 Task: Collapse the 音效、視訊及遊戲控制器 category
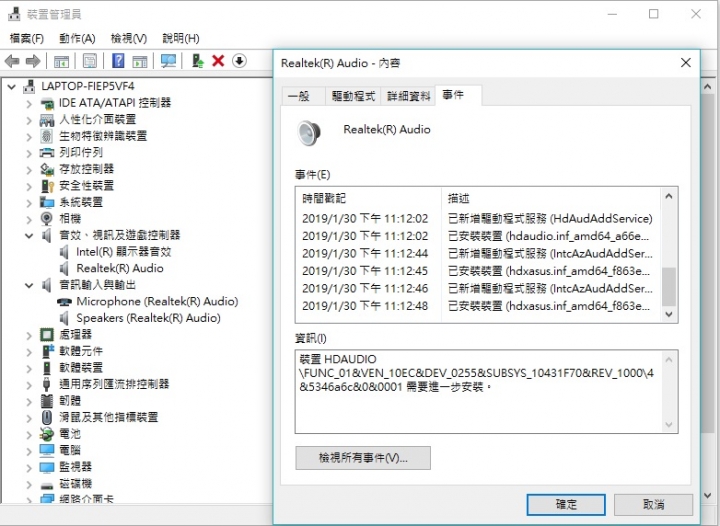29,235
